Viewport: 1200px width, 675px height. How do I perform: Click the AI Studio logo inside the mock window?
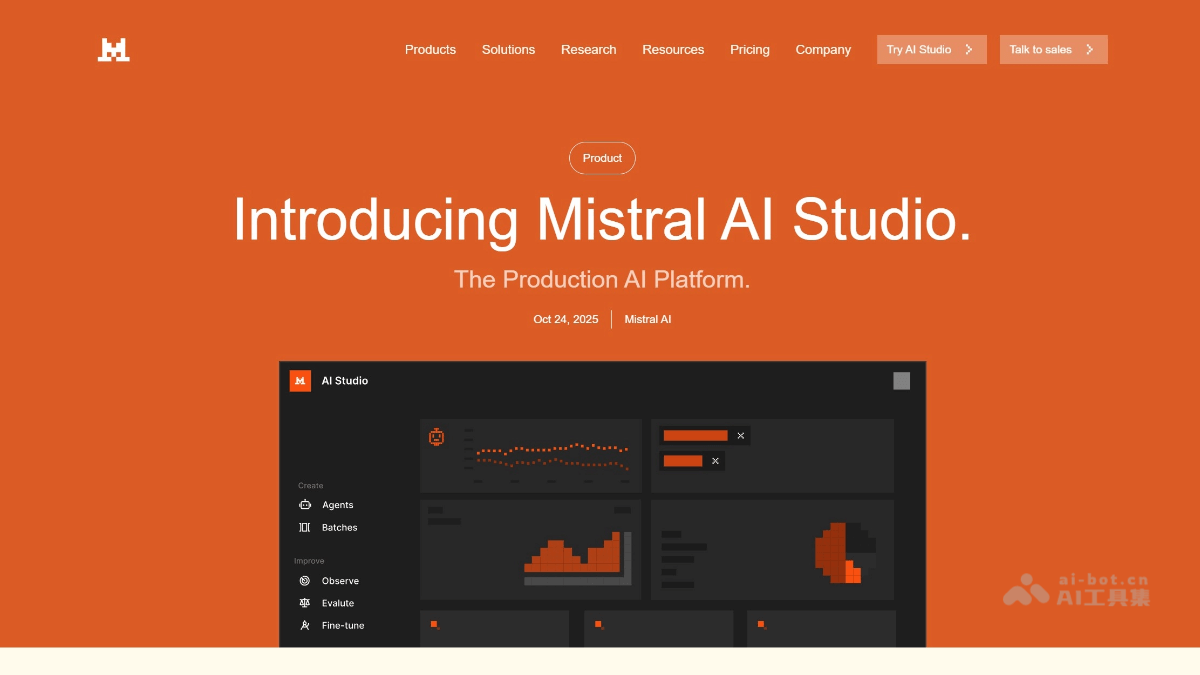(x=300, y=381)
